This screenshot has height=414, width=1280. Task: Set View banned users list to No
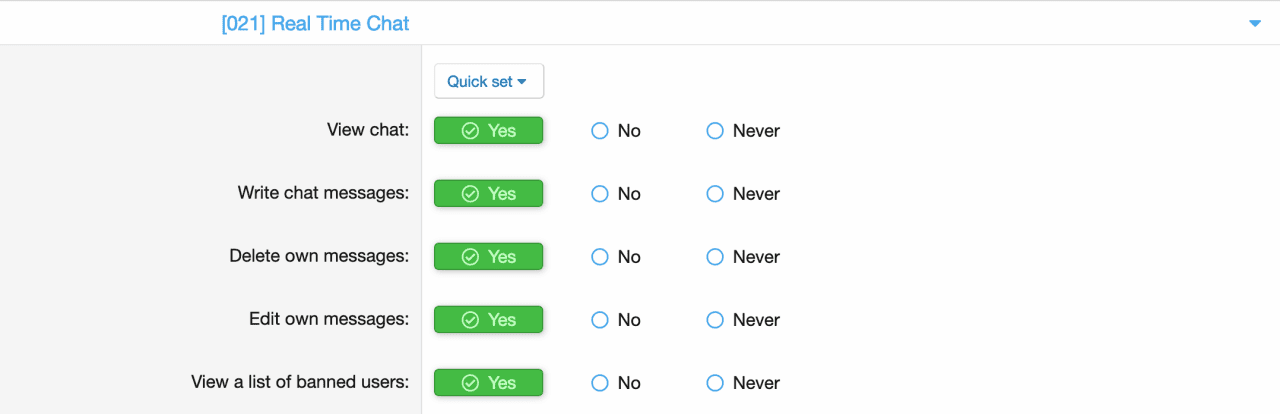(x=600, y=383)
